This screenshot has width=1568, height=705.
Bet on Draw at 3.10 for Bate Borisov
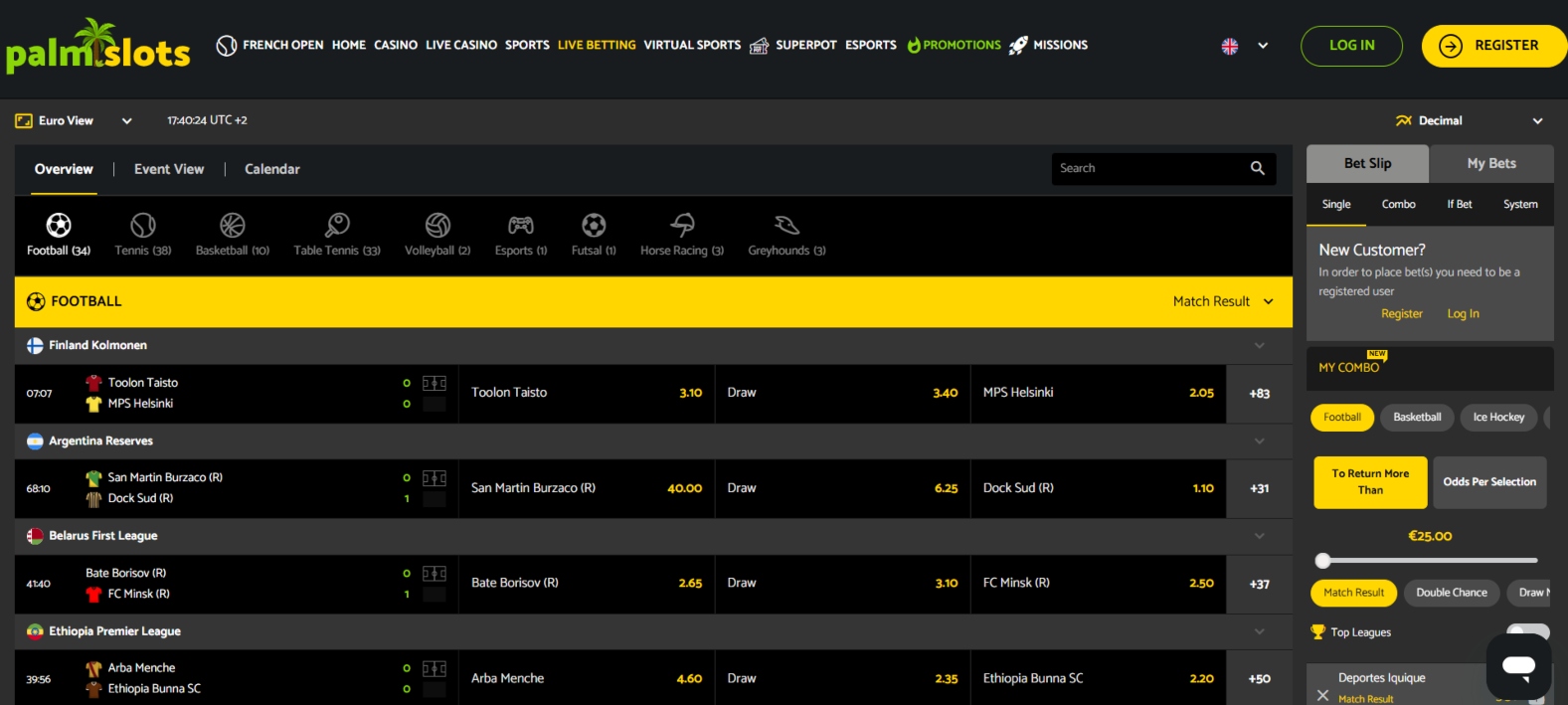point(842,584)
